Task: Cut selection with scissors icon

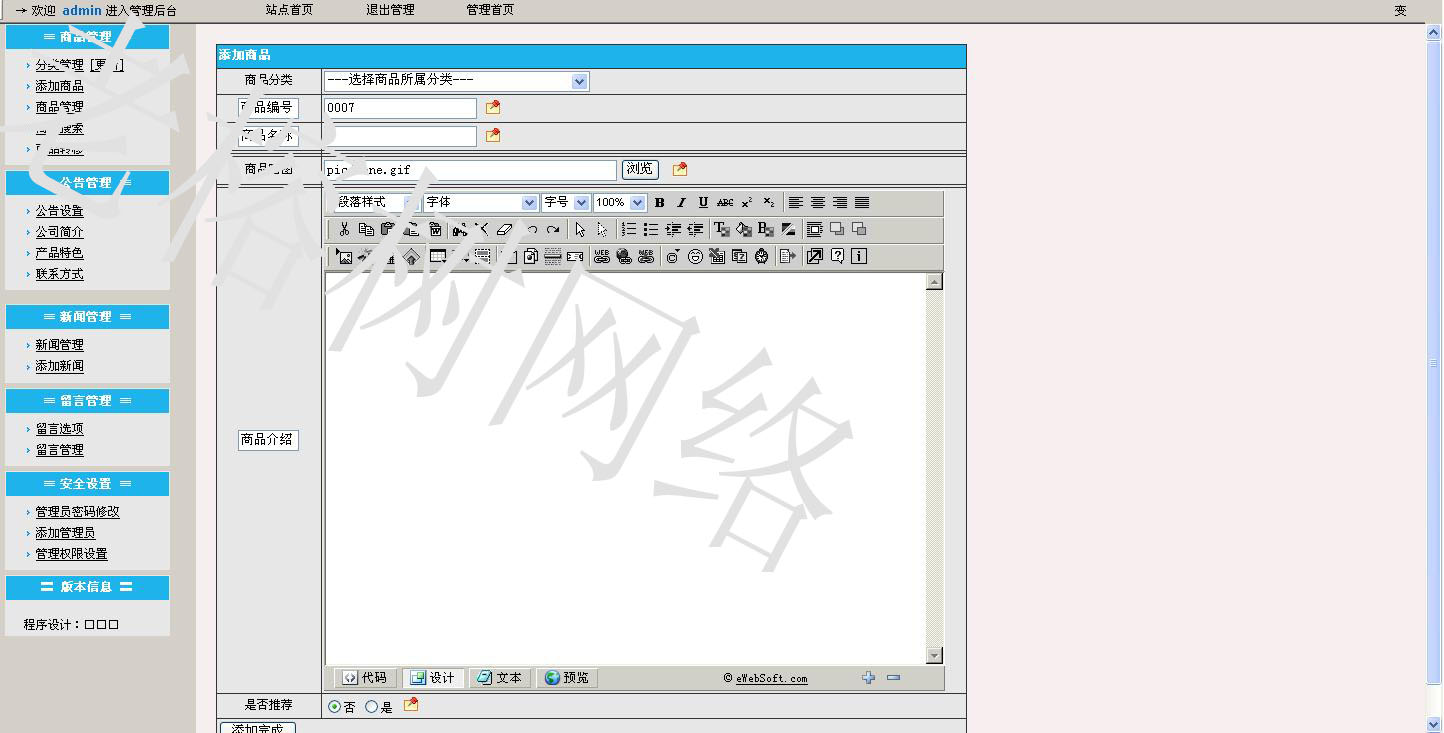Action: click(344, 229)
